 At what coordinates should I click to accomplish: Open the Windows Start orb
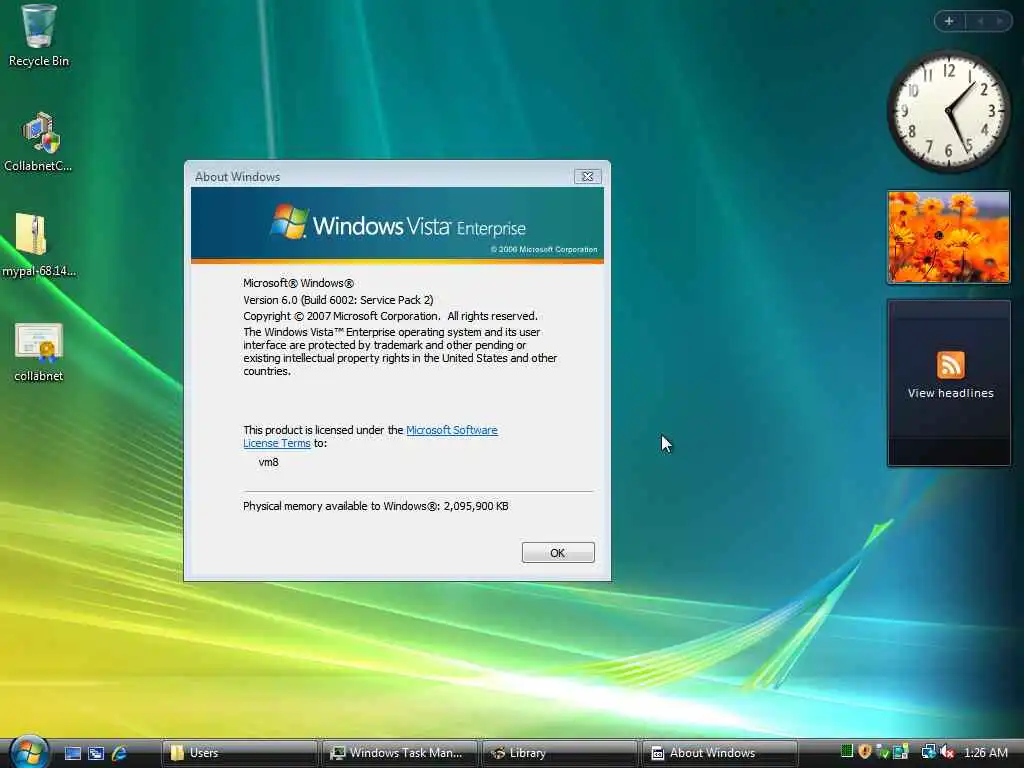(x=29, y=752)
